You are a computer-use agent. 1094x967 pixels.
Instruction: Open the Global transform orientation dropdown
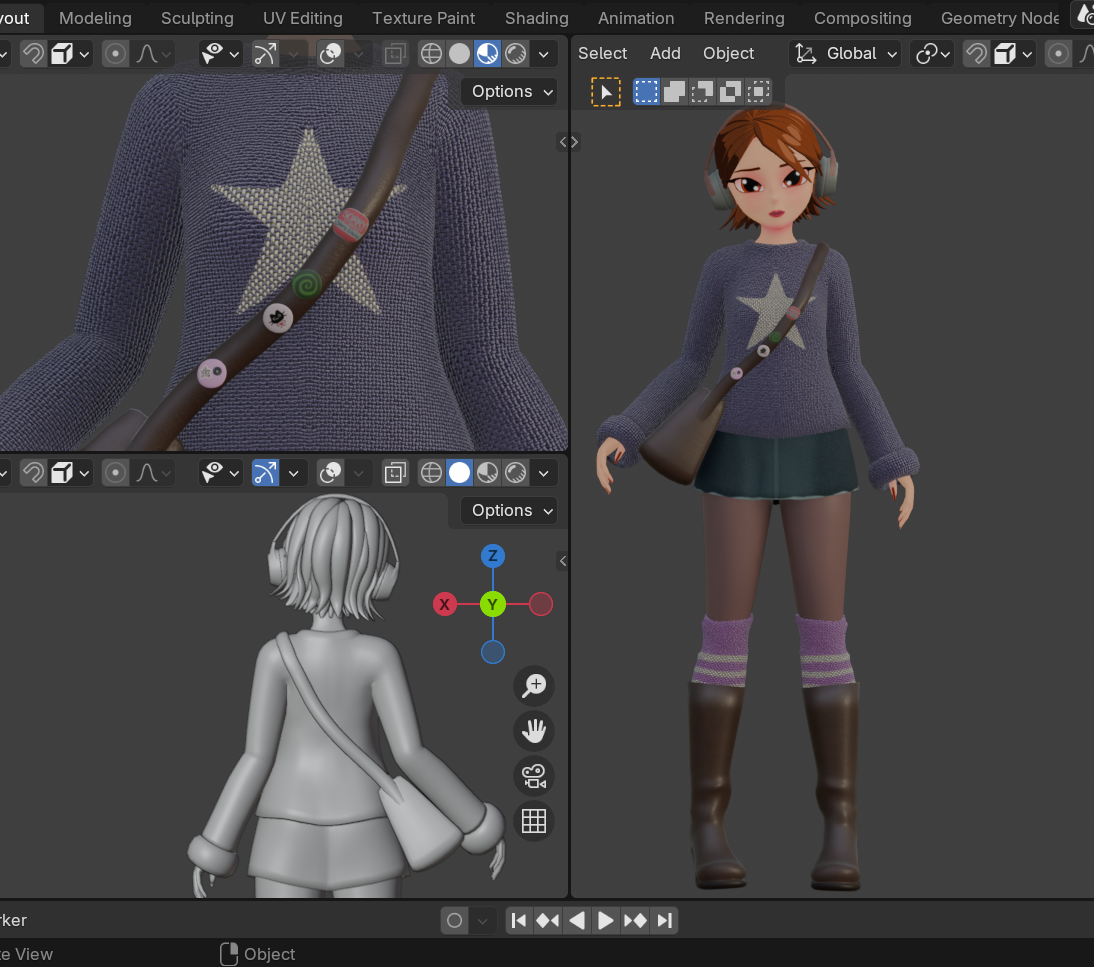[845, 54]
